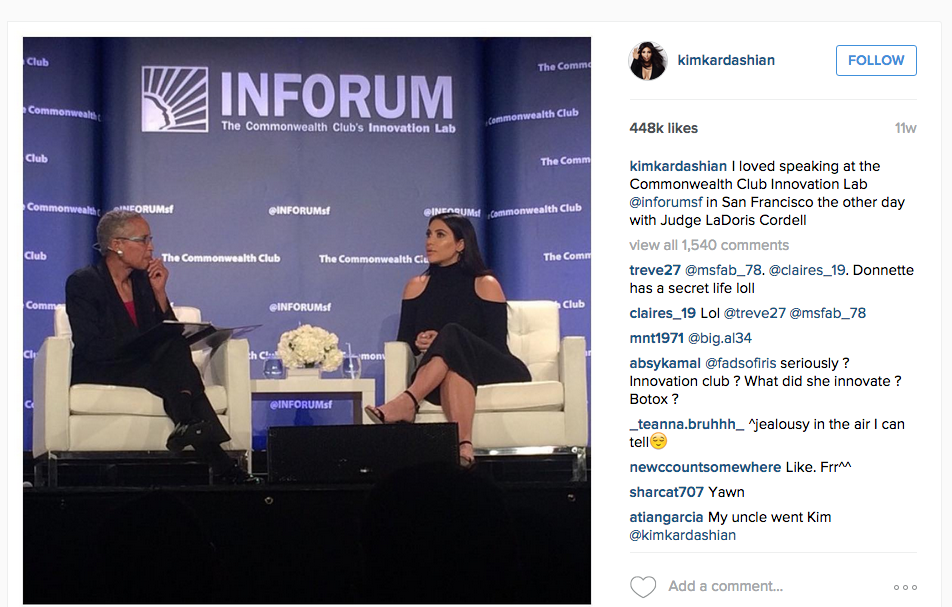Open commenter absykamal's profile

(665, 363)
